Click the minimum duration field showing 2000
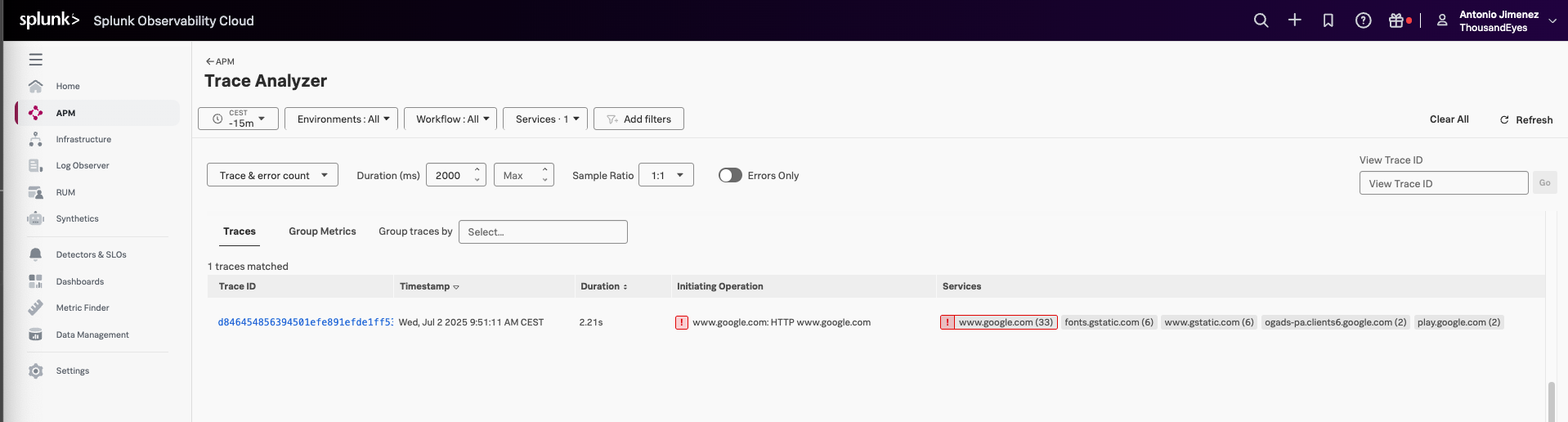Viewport: 1568px width, 422px height. 449,175
